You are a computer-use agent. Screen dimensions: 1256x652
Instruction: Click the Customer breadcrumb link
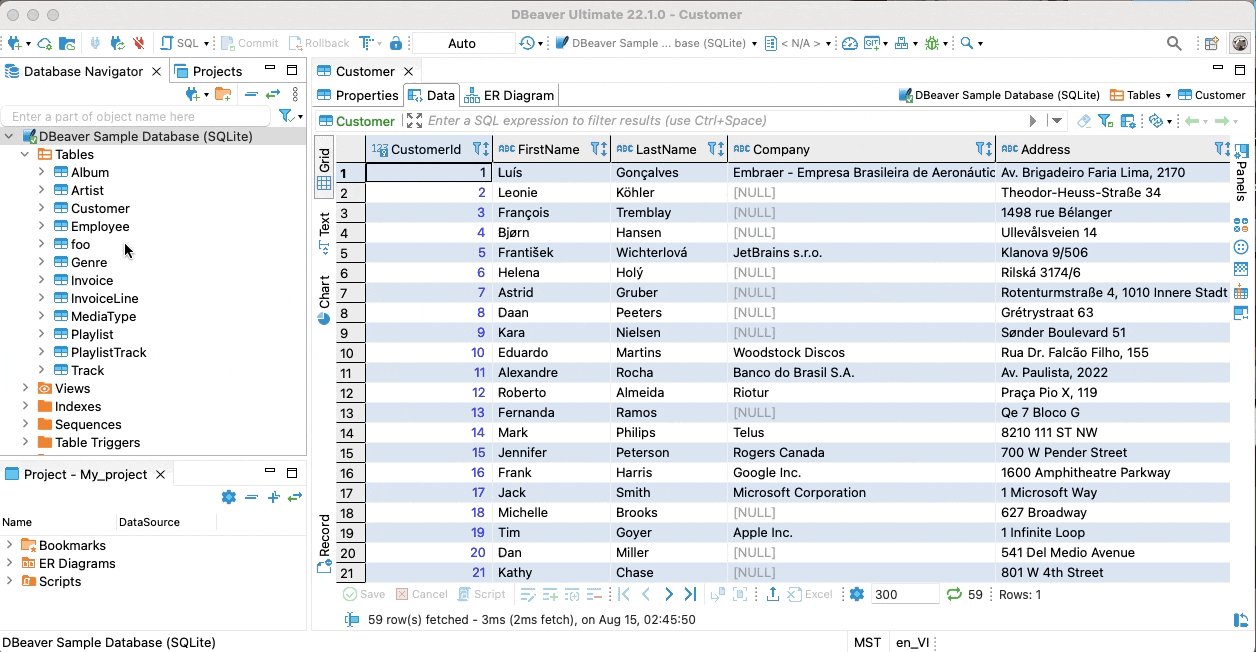coord(1212,95)
